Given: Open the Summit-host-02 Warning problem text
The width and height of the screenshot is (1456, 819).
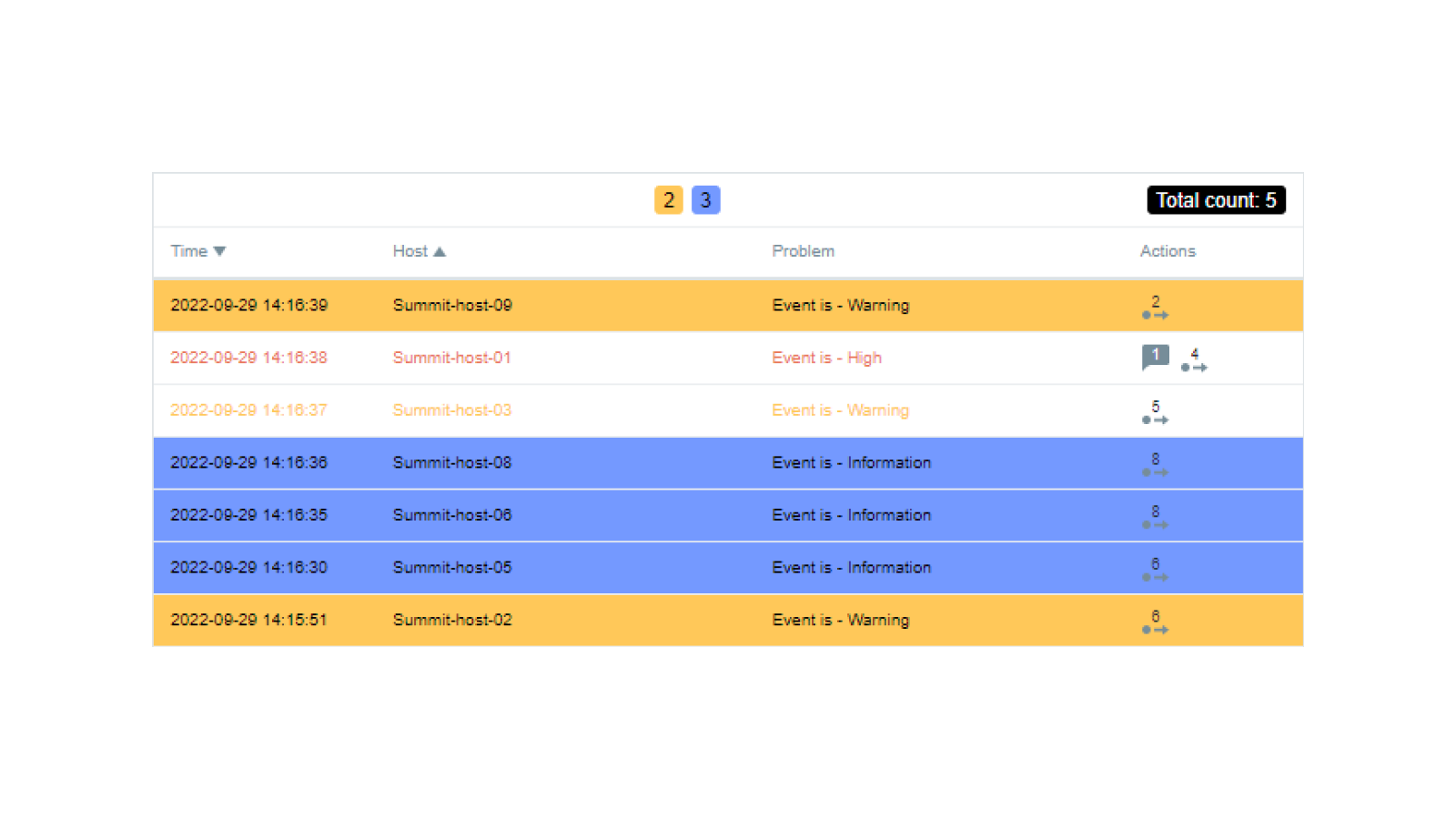Looking at the screenshot, I should (x=840, y=620).
